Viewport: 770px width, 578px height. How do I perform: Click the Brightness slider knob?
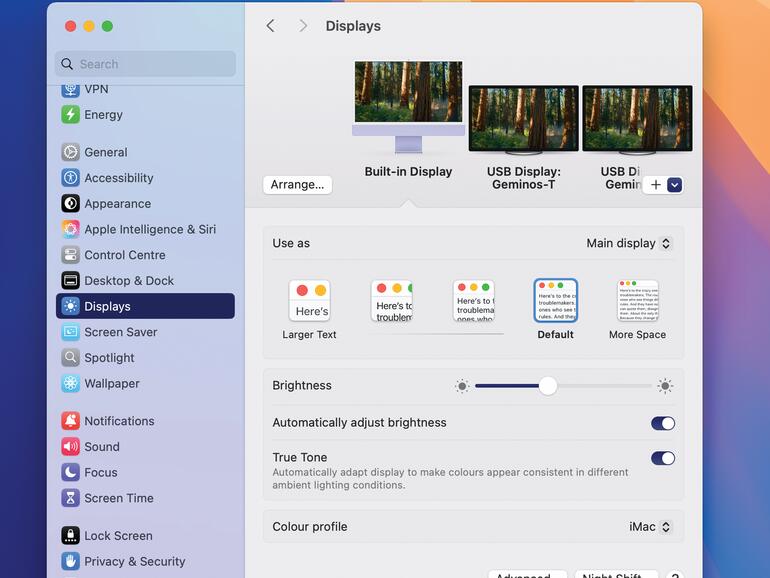pyautogui.click(x=547, y=386)
